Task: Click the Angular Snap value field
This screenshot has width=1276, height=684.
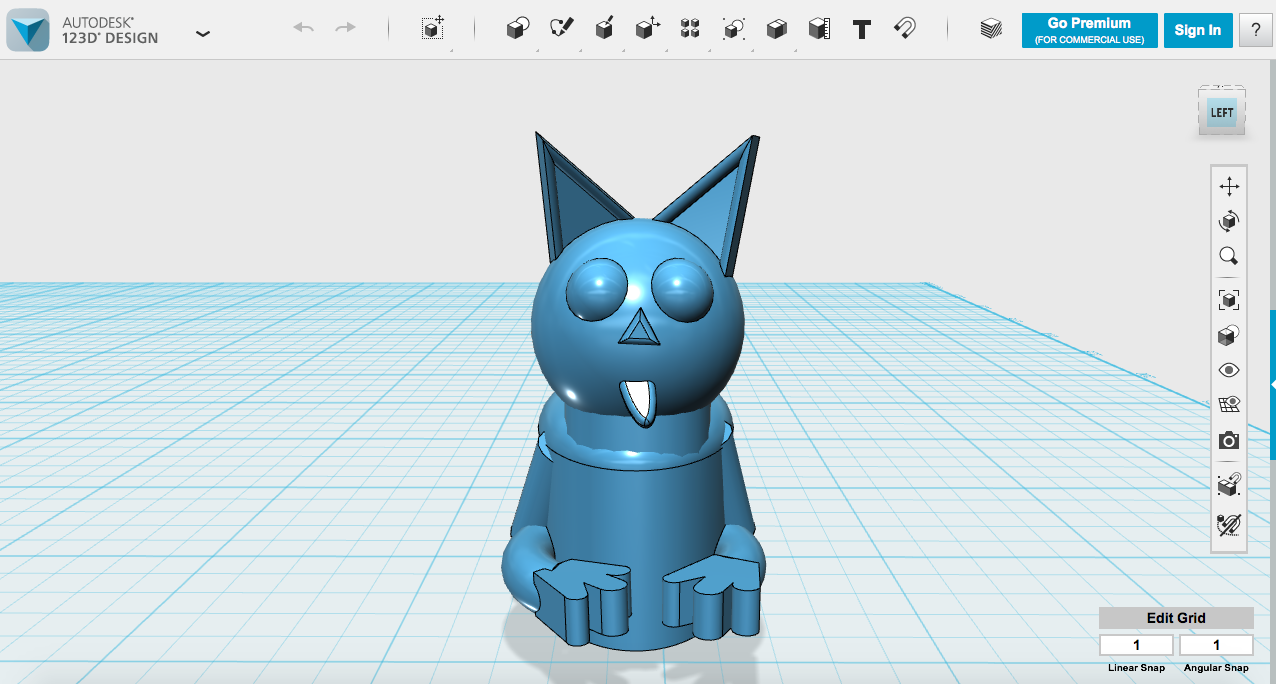Action: [1216, 645]
